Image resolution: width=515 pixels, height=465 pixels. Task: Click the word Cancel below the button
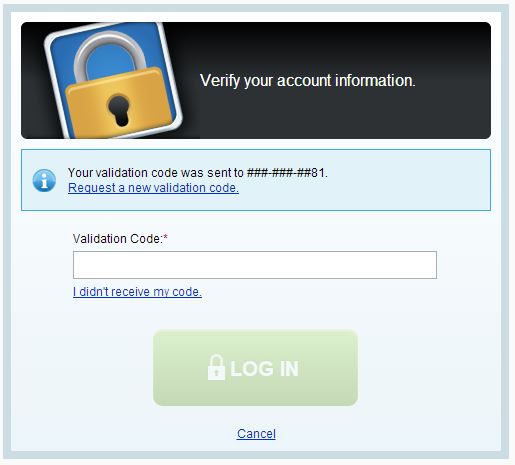click(256, 434)
